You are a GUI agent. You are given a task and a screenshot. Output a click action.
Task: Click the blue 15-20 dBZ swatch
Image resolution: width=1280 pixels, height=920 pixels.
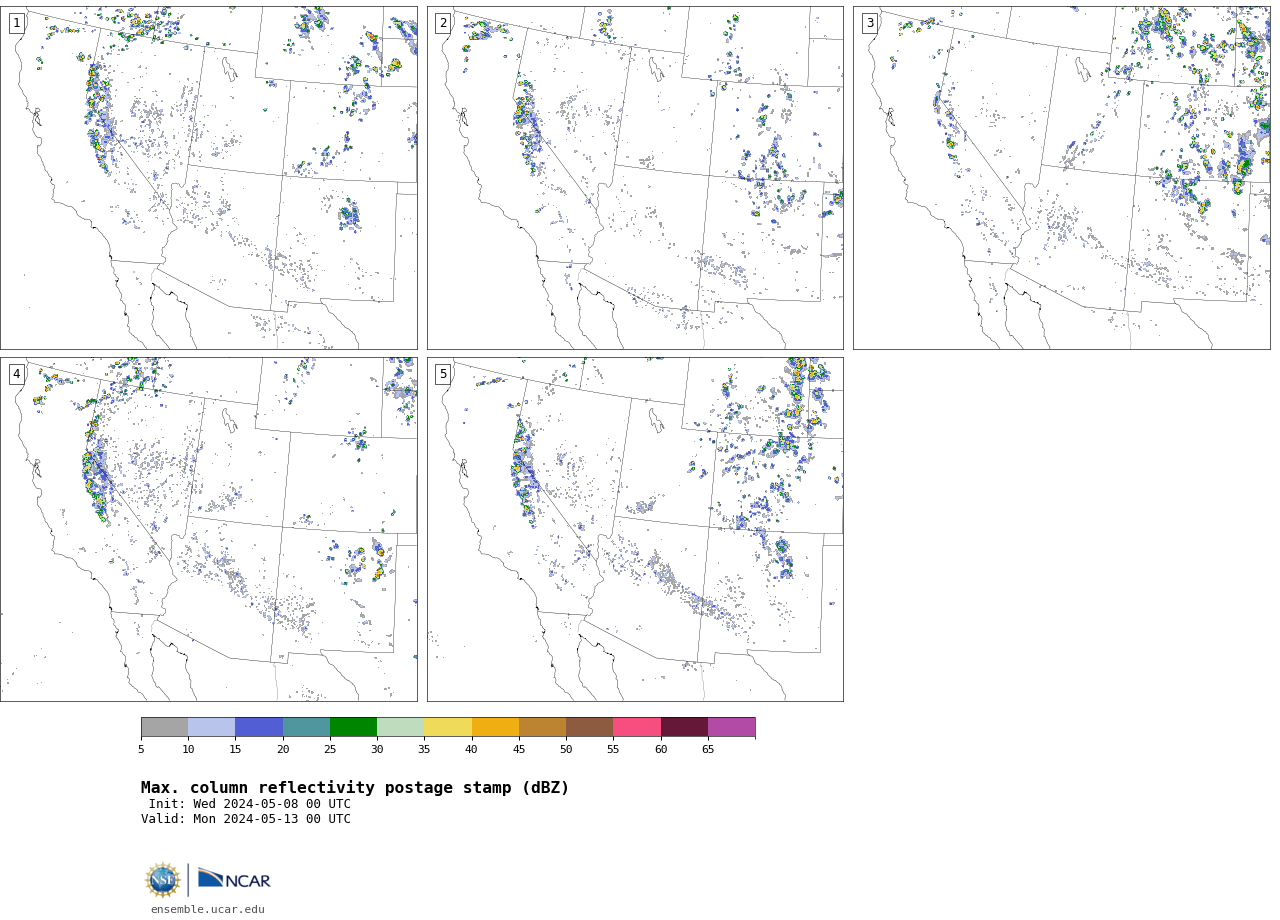point(259,727)
